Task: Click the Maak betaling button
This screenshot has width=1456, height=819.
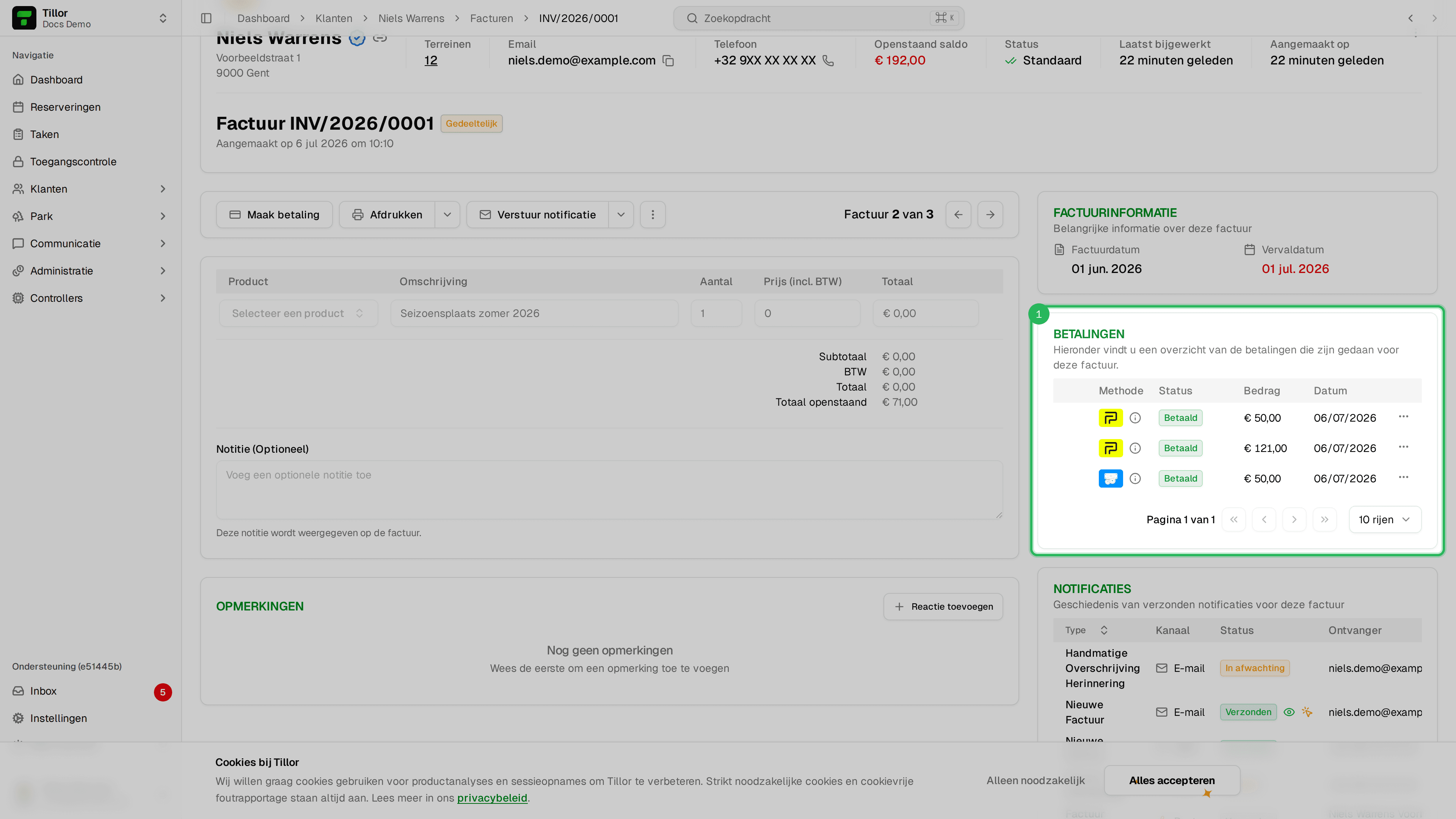Action: (274, 215)
